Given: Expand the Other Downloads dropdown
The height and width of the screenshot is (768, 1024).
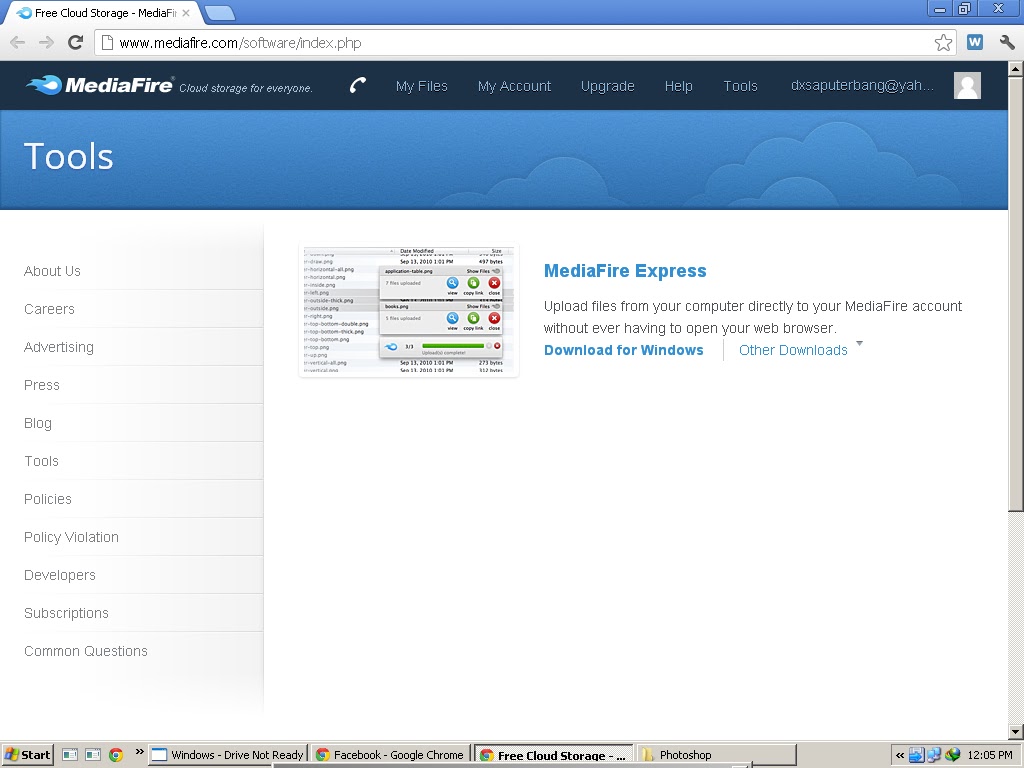Looking at the screenshot, I should click(801, 349).
